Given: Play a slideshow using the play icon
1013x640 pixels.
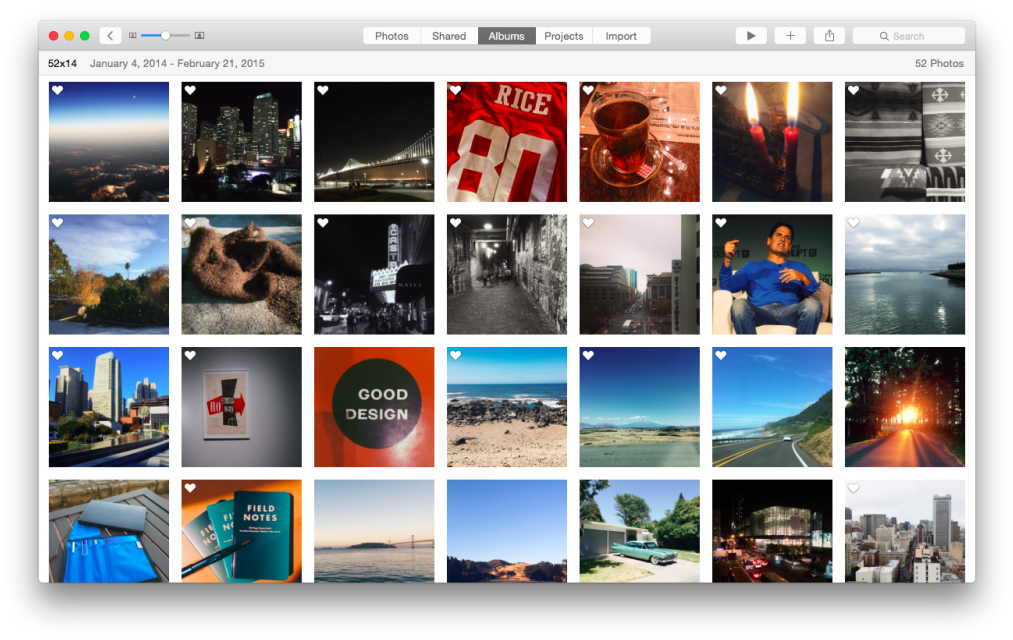Looking at the screenshot, I should click(x=751, y=35).
